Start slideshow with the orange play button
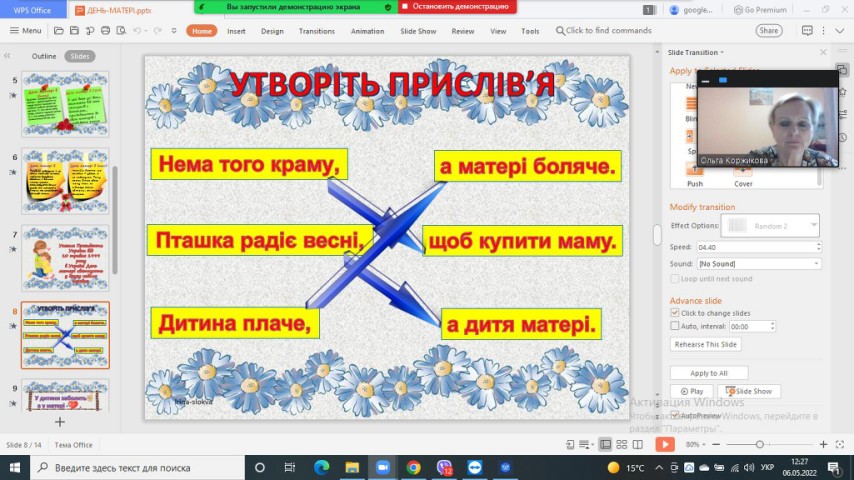 [x=665, y=444]
